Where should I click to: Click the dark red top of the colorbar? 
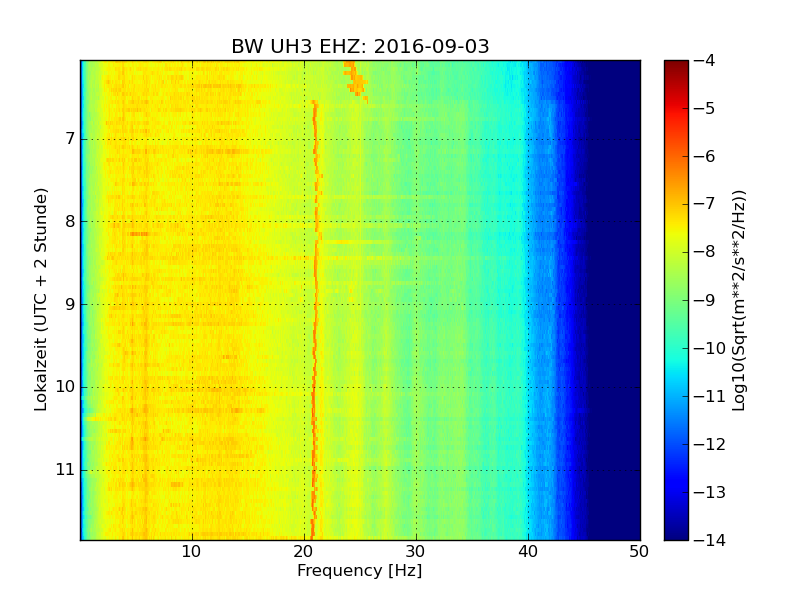coord(676,66)
